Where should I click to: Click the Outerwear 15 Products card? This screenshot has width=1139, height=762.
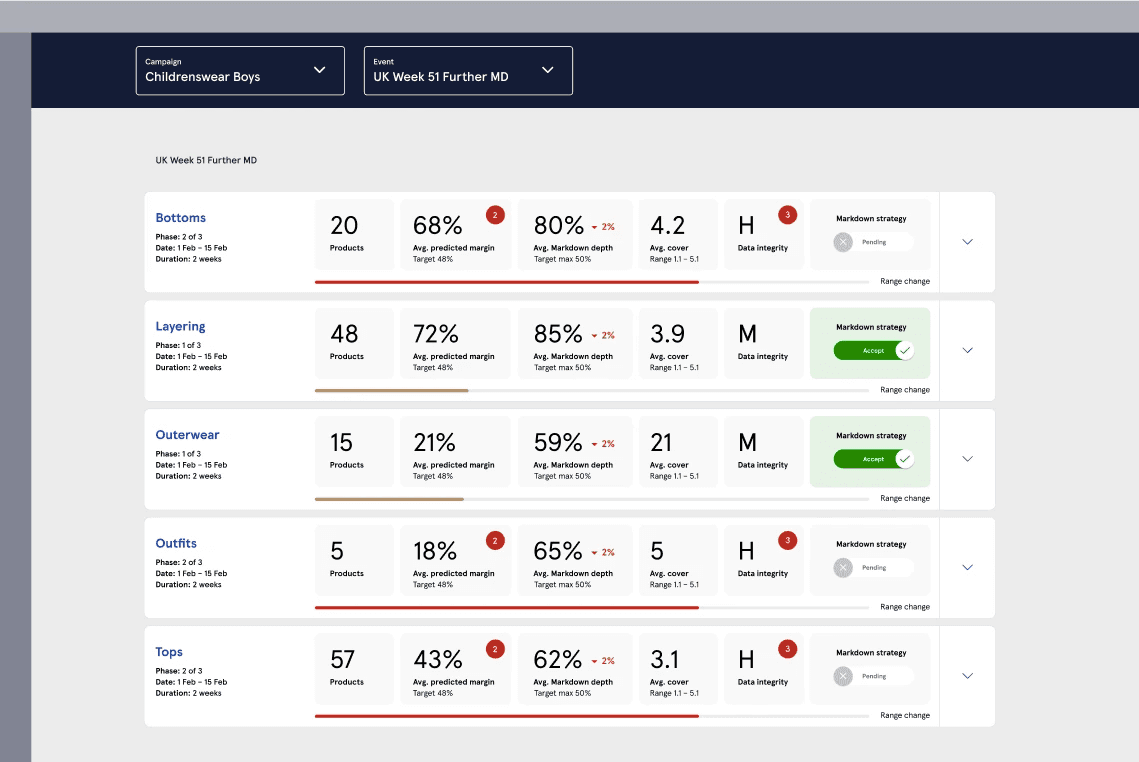[354, 451]
